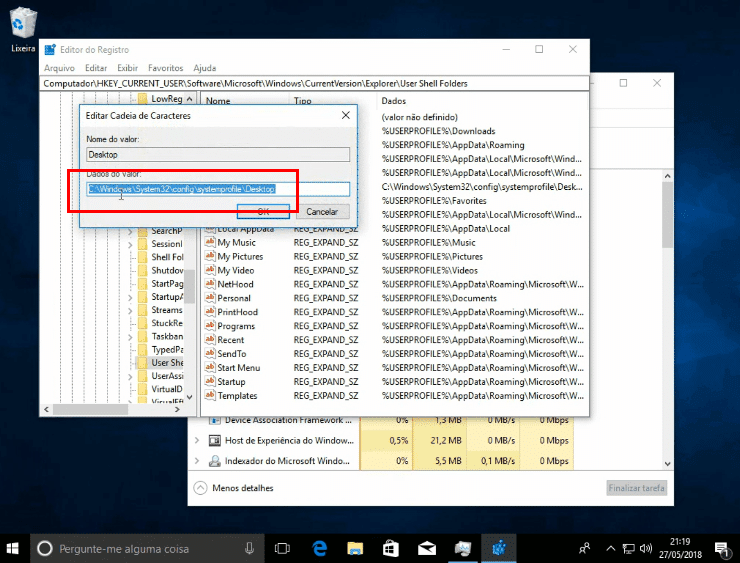
Task: Open Mail app from taskbar
Action: (x=427, y=548)
